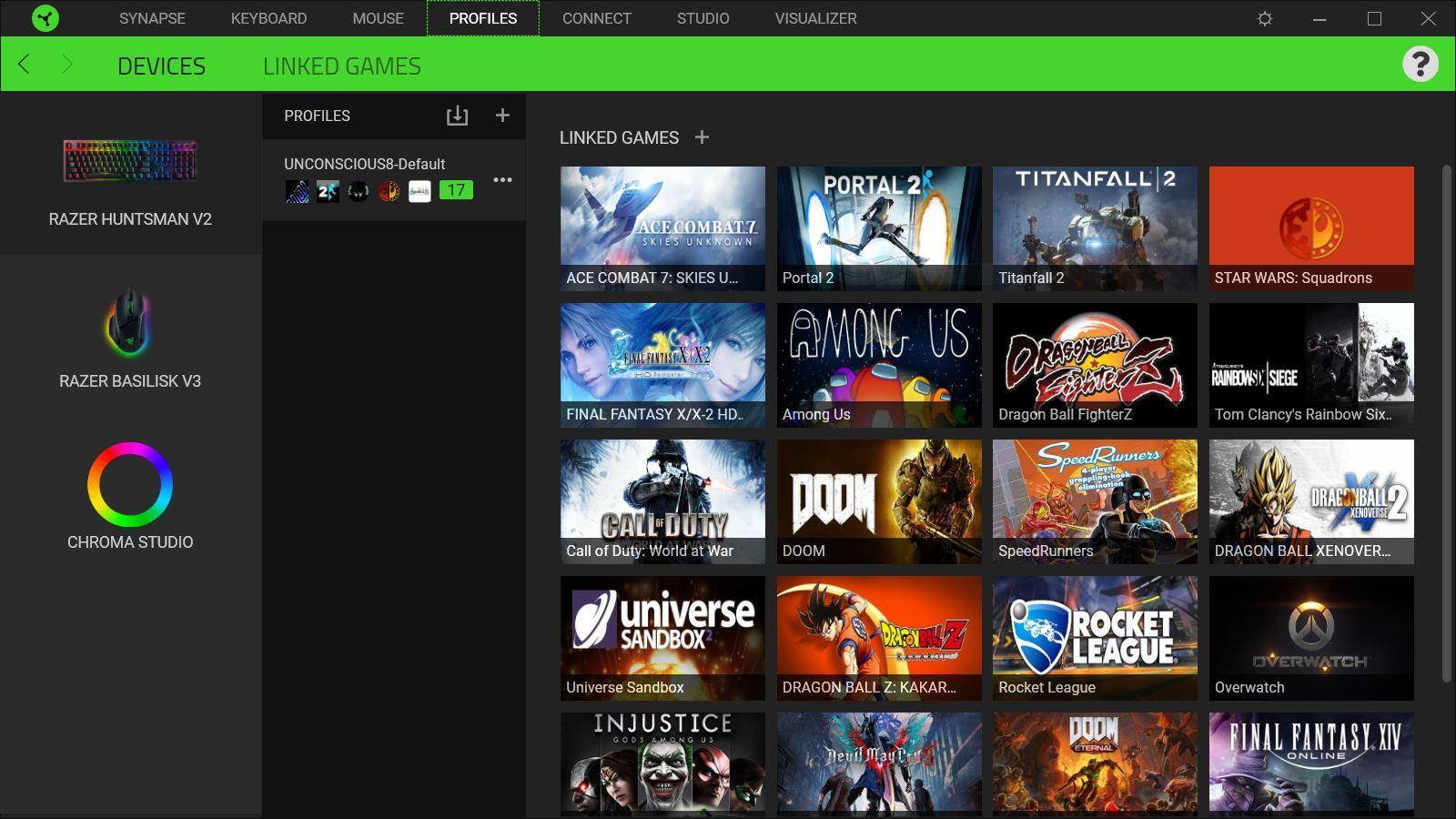The height and width of the screenshot is (819, 1456).
Task: Switch to the LINKED GAMES subtab
Action: [x=341, y=66]
